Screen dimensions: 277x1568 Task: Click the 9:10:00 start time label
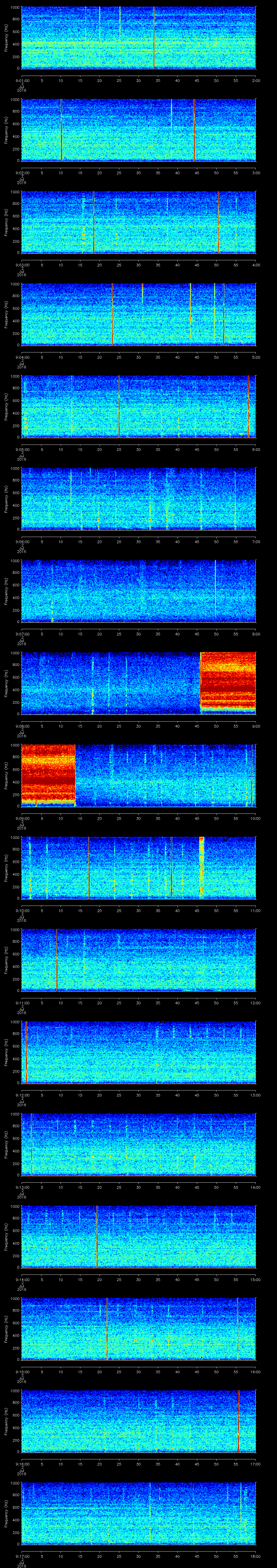pyautogui.click(x=22, y=910)
